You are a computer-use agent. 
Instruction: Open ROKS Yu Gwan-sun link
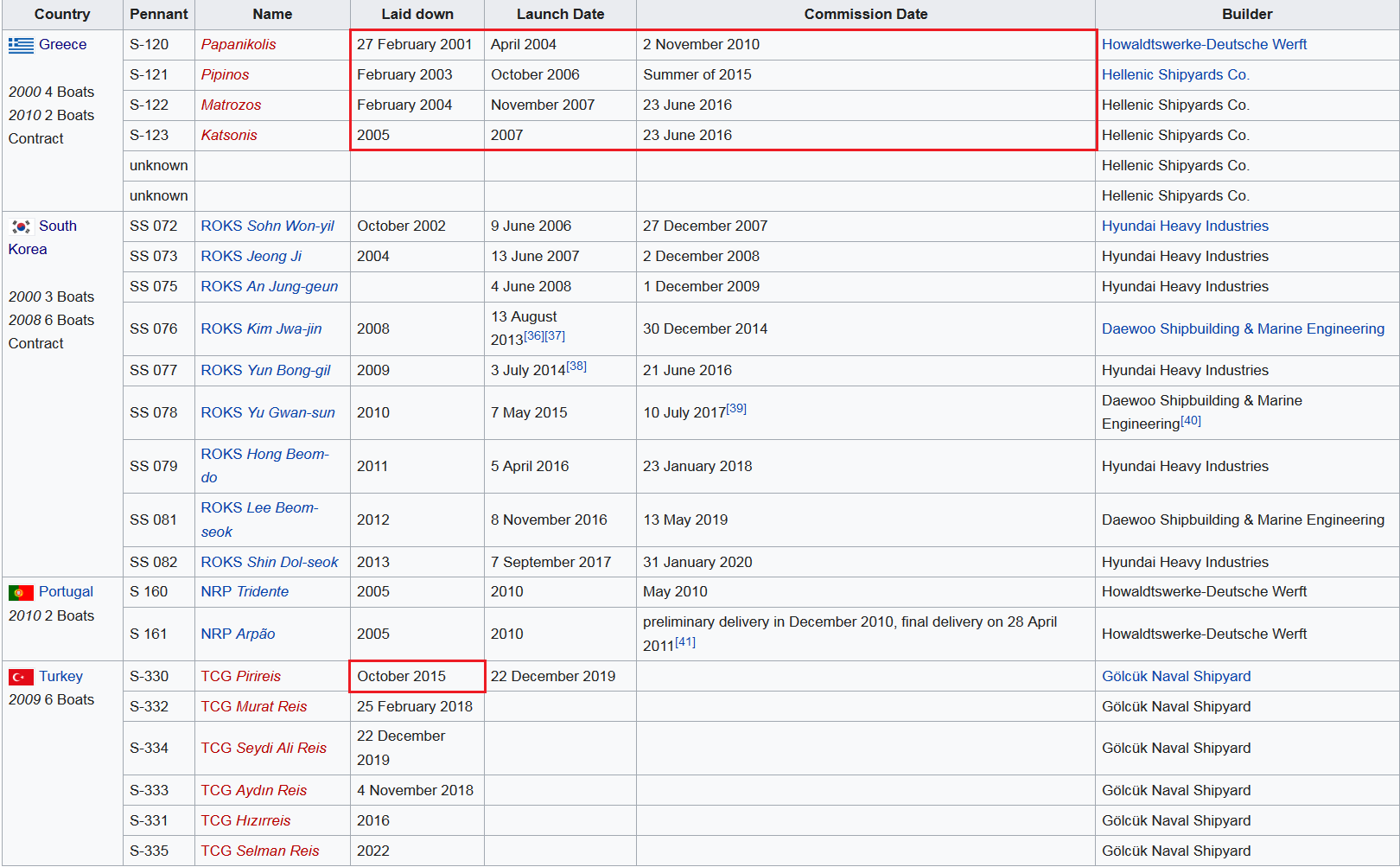[x=268, y=413]
